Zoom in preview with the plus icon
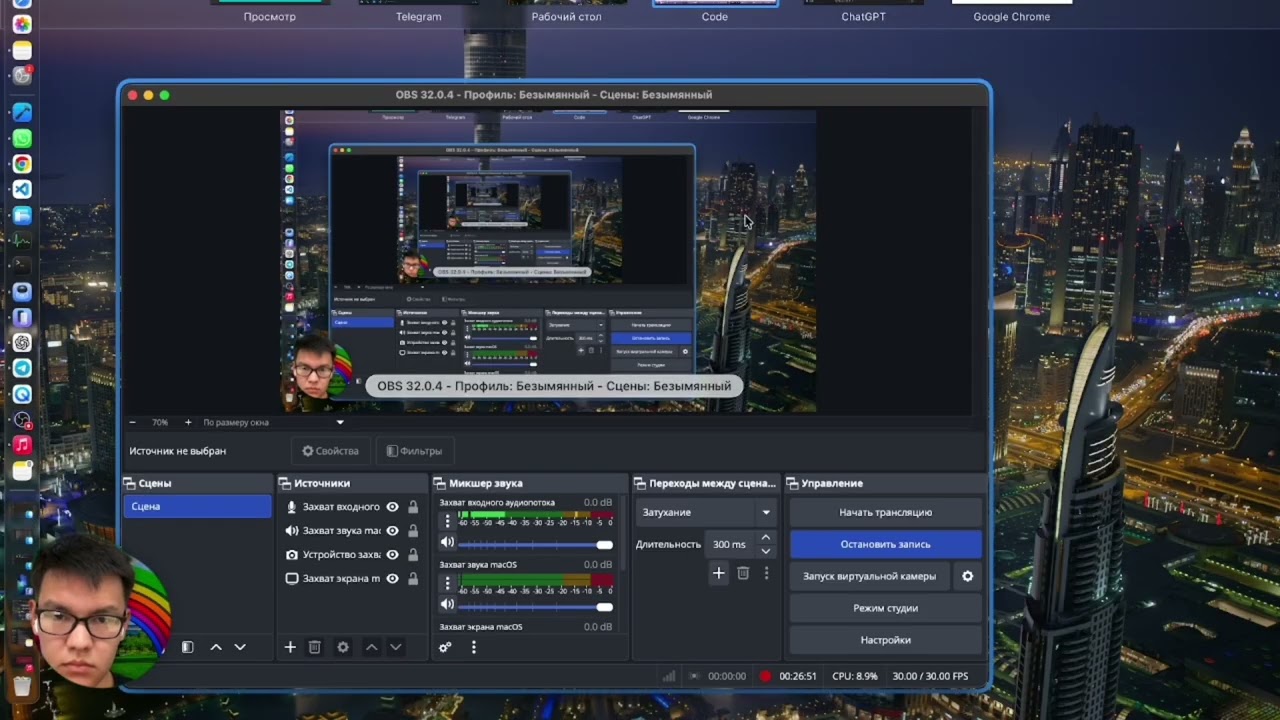Screen dimensions: 1280x720 pyautogui.click(x=188, y=422)
